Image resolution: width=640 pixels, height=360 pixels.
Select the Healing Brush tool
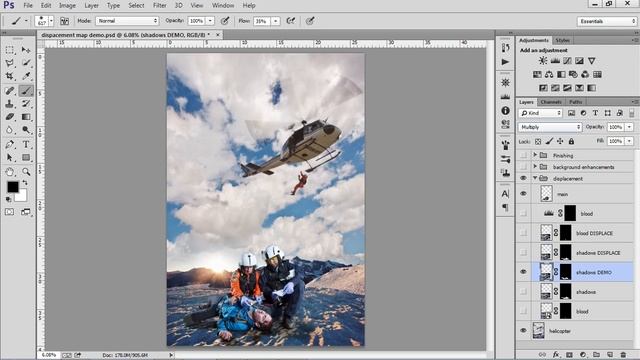(x=10, y=91)
